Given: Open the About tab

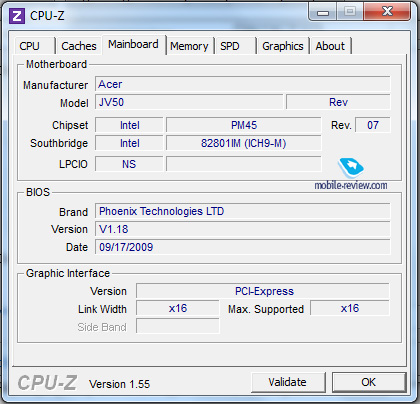Looking at the screenshot, I should point(330,46).
